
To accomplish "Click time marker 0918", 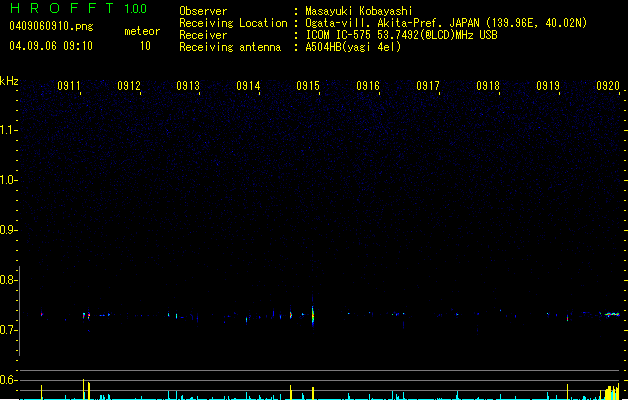I will click(x=488, y=86).
